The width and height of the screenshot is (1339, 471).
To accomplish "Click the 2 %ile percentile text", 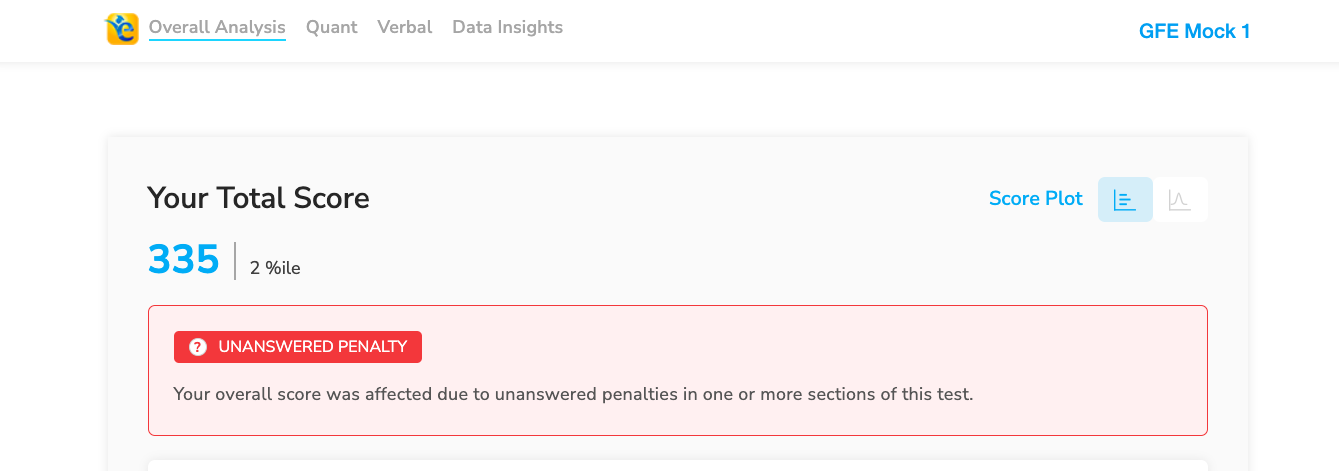I will [275, 268].
